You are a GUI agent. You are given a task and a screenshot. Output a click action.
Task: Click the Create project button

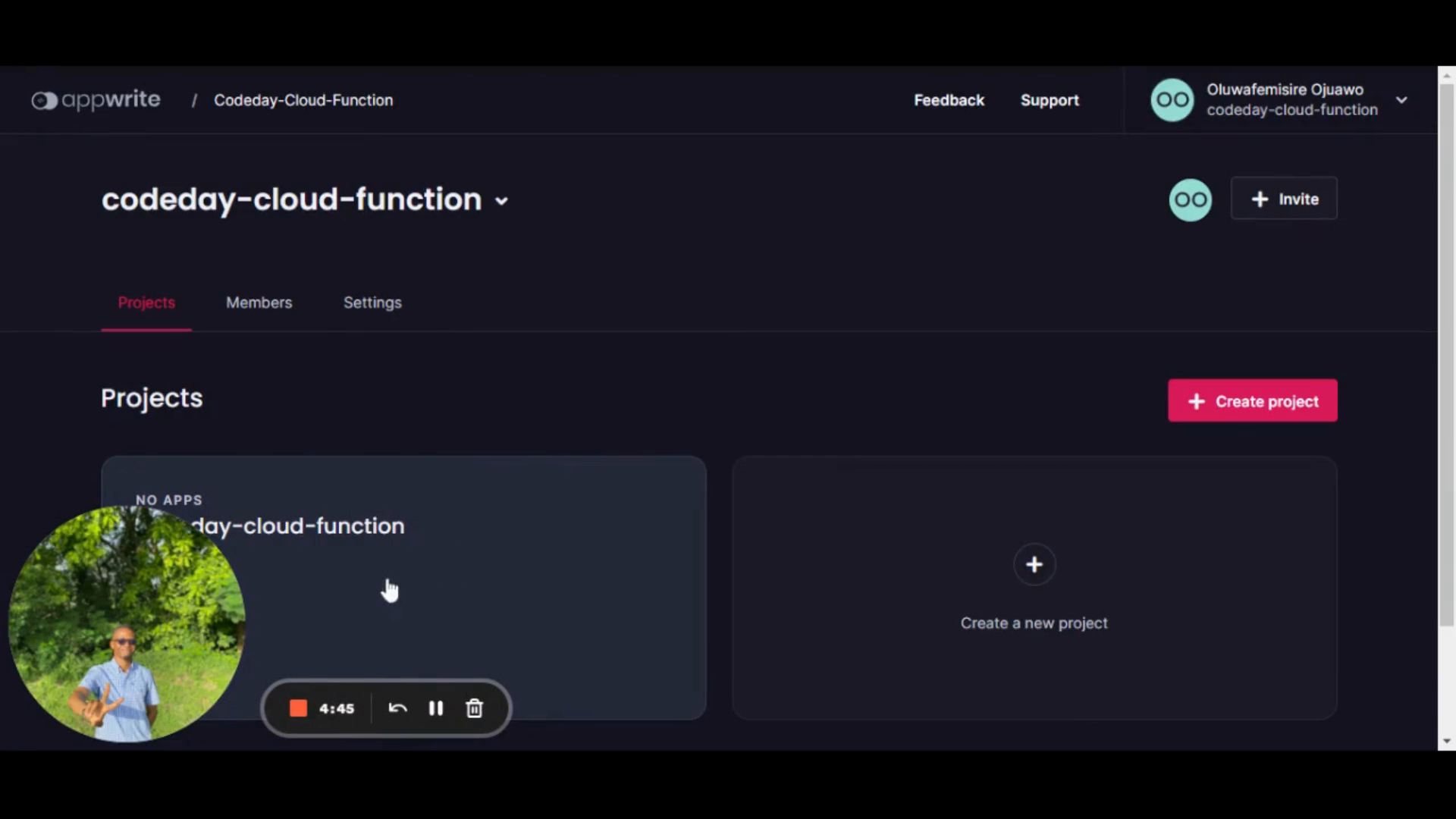(x=1252, y=400)
